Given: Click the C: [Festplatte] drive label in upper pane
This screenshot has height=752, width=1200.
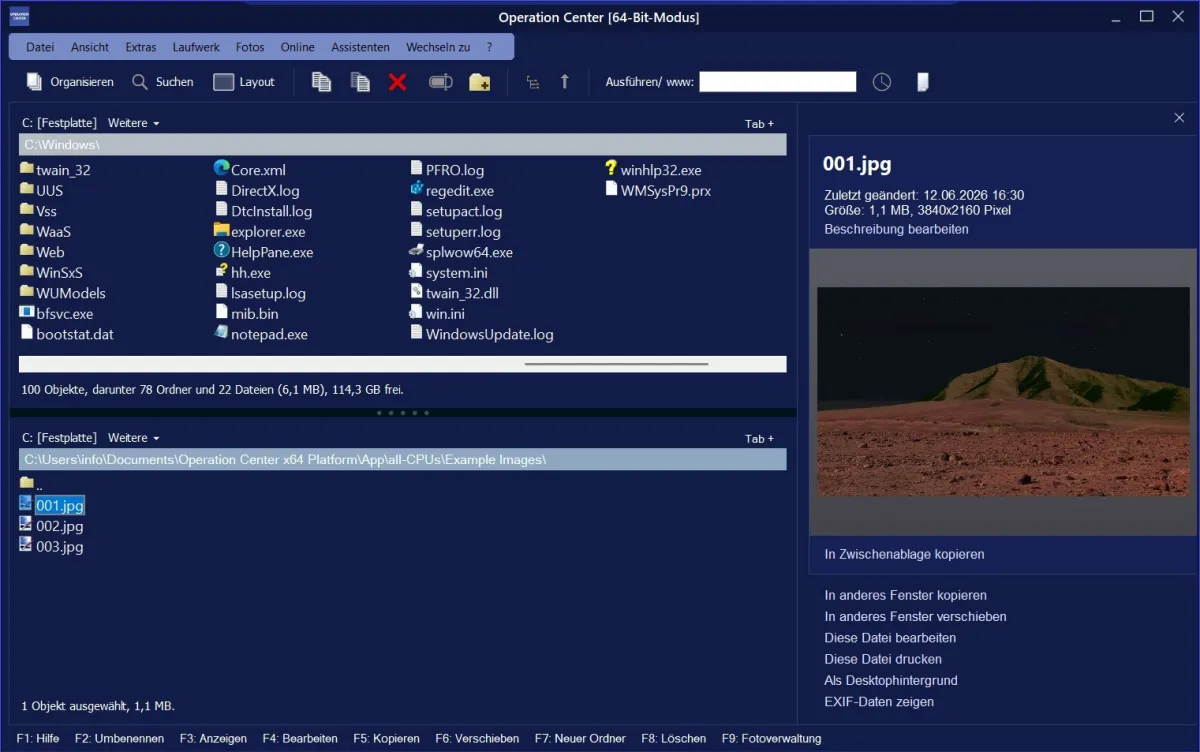Looking at the screenshot, I should pos(59,123).
